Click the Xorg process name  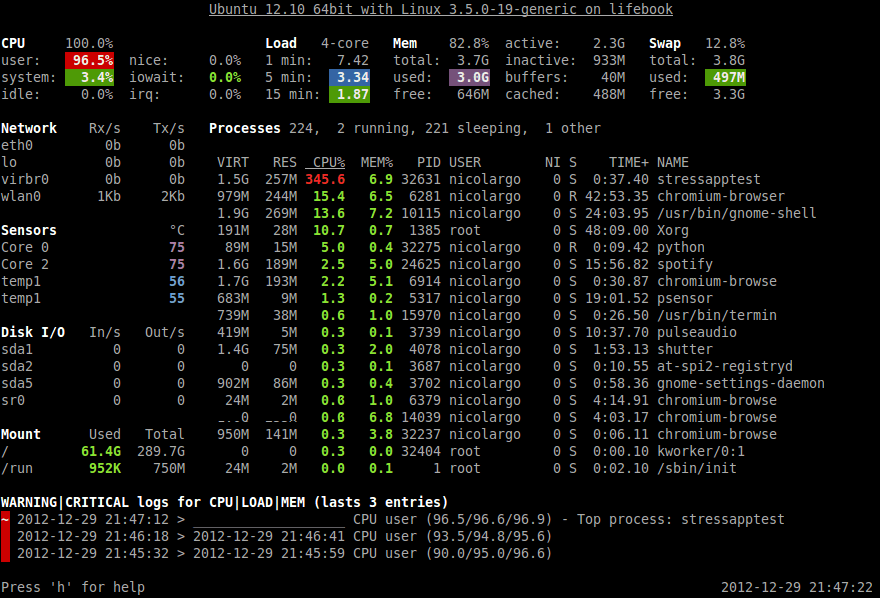672,230
